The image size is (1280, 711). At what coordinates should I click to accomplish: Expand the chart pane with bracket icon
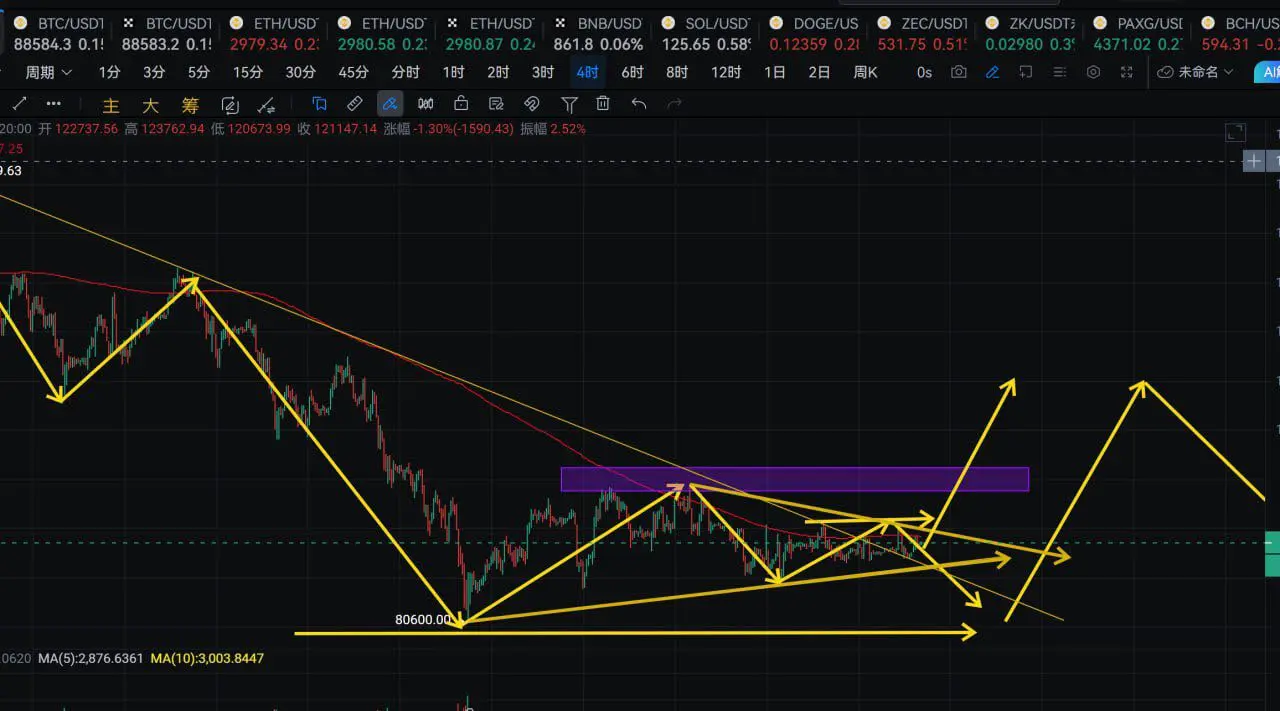click(x=1235, y=132)
